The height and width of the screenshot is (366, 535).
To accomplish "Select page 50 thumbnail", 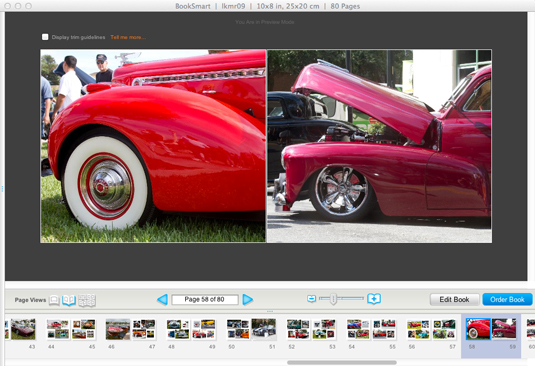I will point(238,329).
